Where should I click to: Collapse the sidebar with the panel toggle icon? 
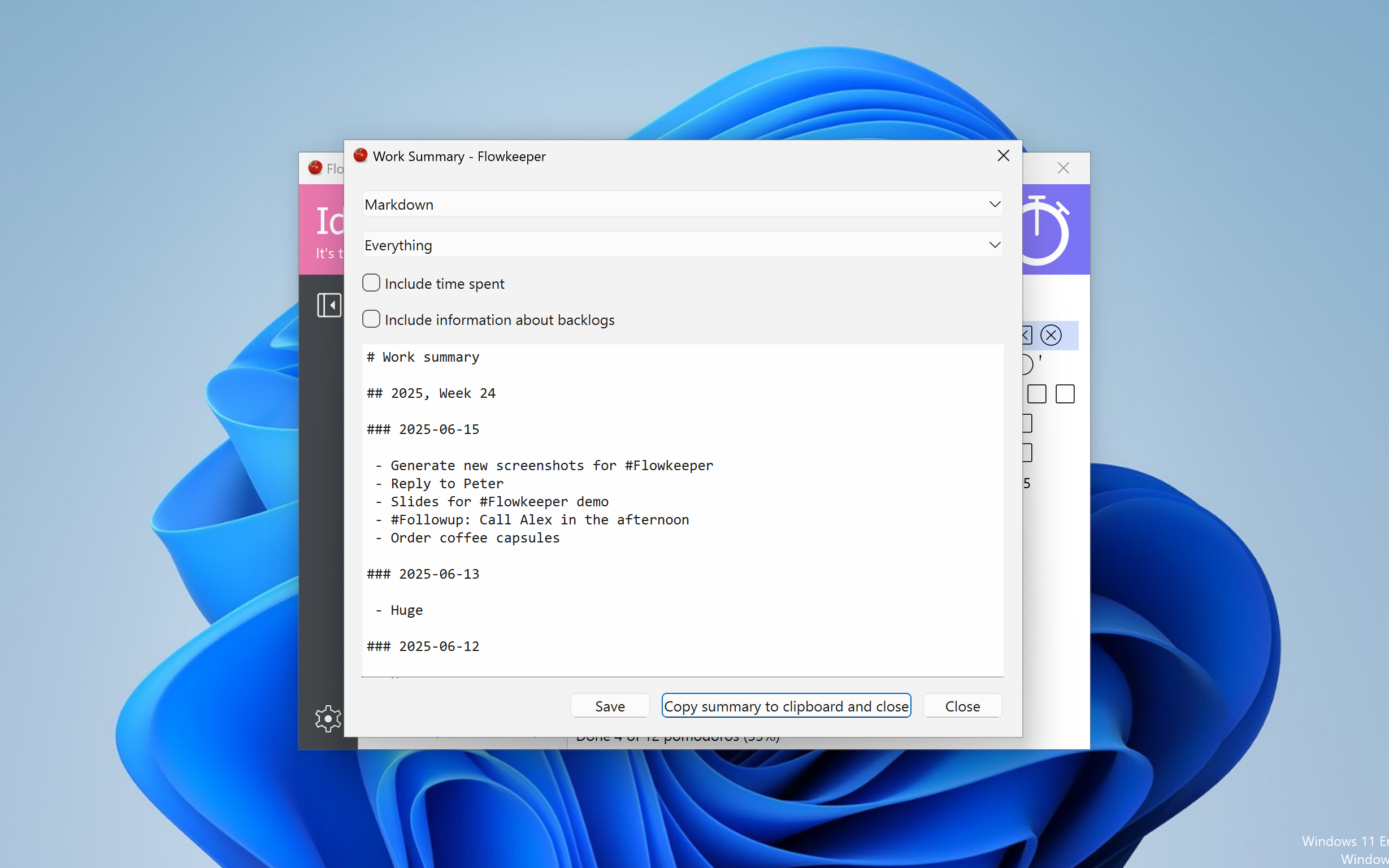coord(329,305)
